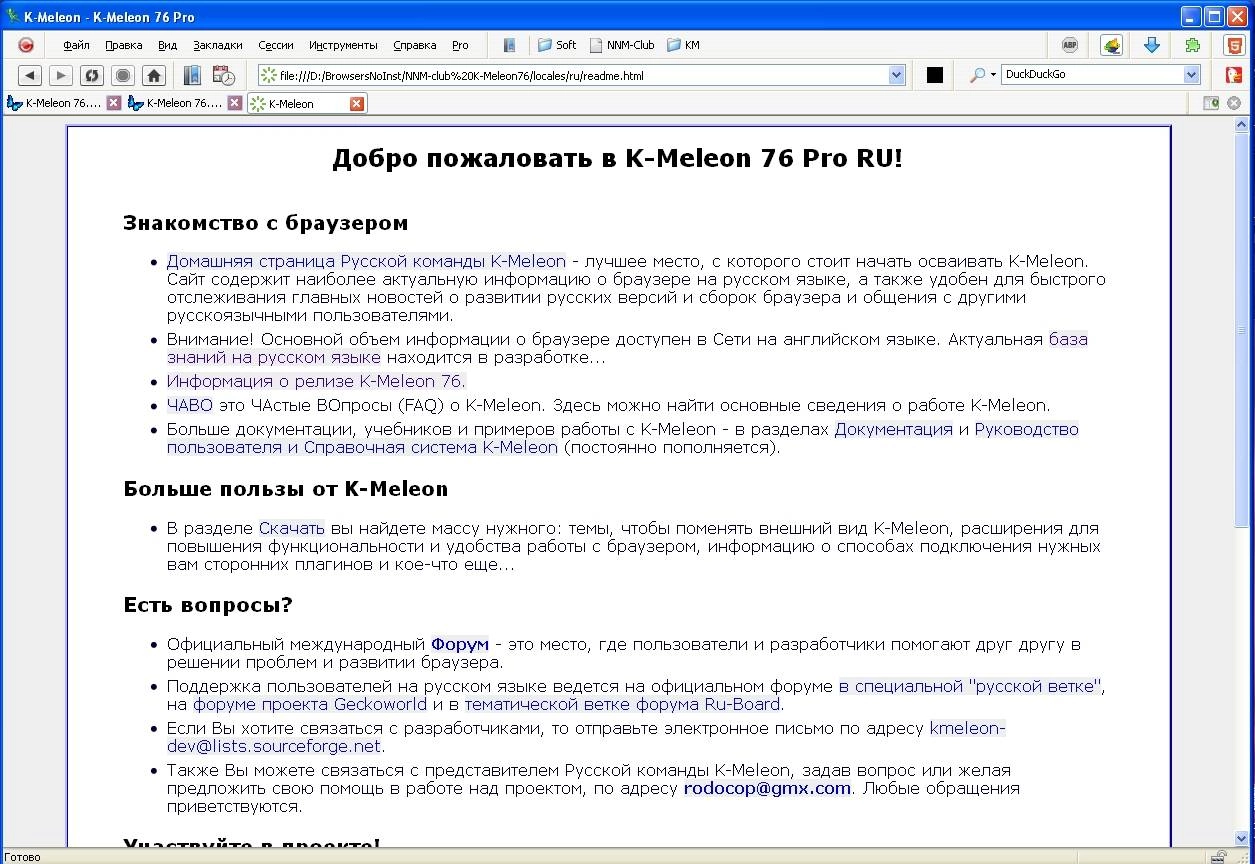This screenshot has width=1255, height=864.
Task: Open the search engine arrow beside magnifier
Action: coord(993,75)
